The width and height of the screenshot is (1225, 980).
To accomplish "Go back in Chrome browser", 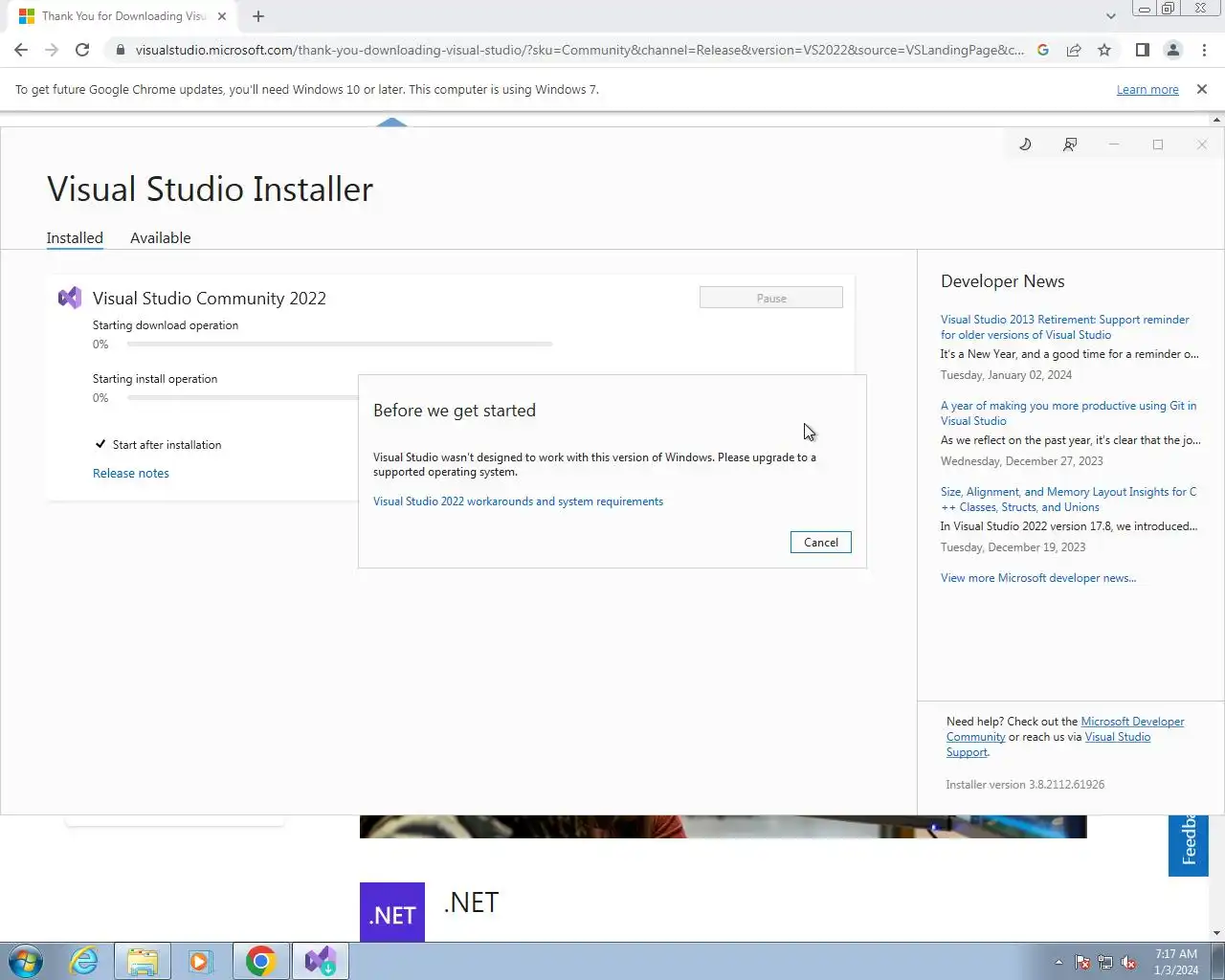I will [x=21, y=50].
